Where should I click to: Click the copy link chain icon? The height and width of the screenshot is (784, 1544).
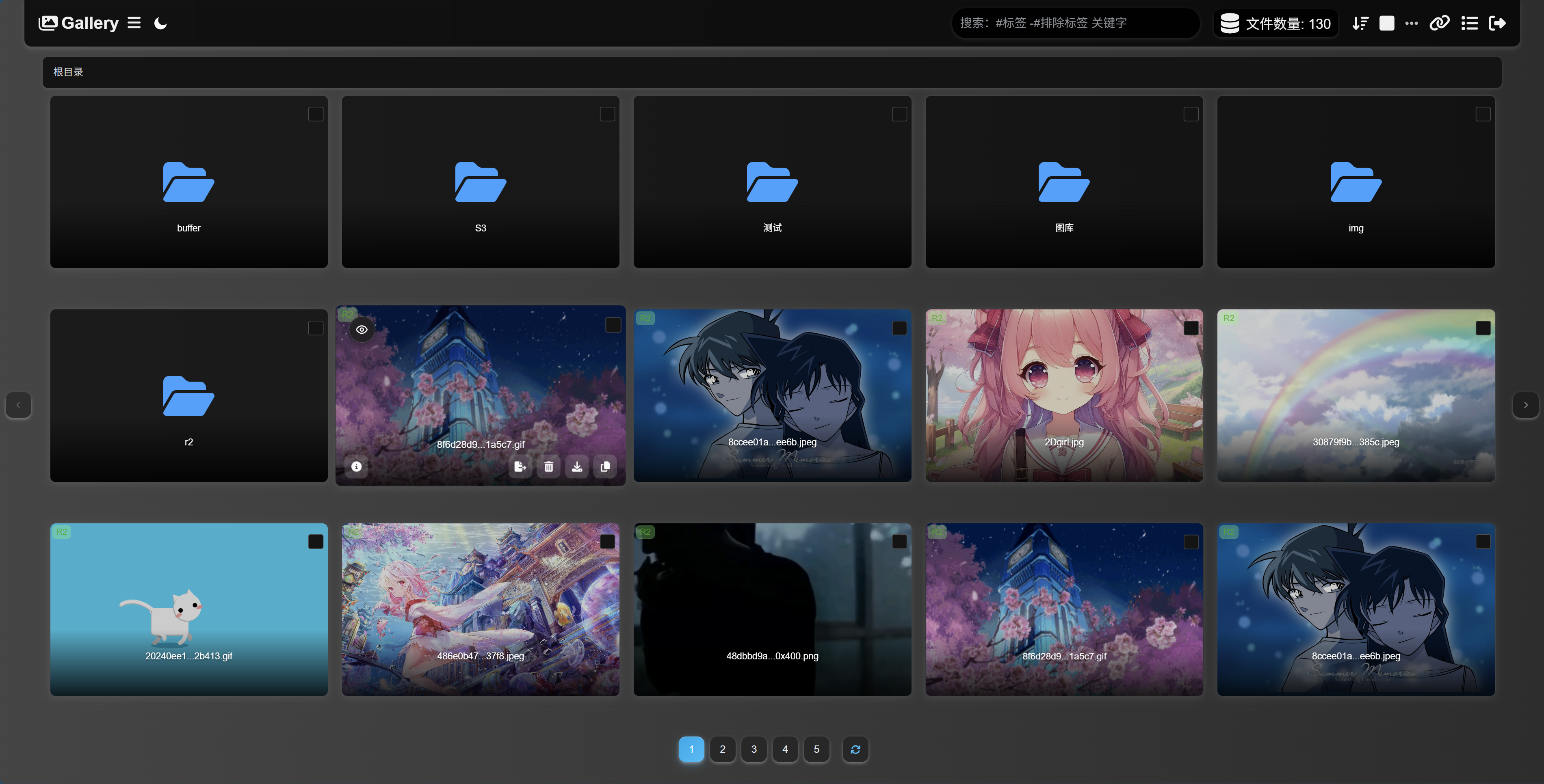pyautogui.click(x=1439, y=24)
